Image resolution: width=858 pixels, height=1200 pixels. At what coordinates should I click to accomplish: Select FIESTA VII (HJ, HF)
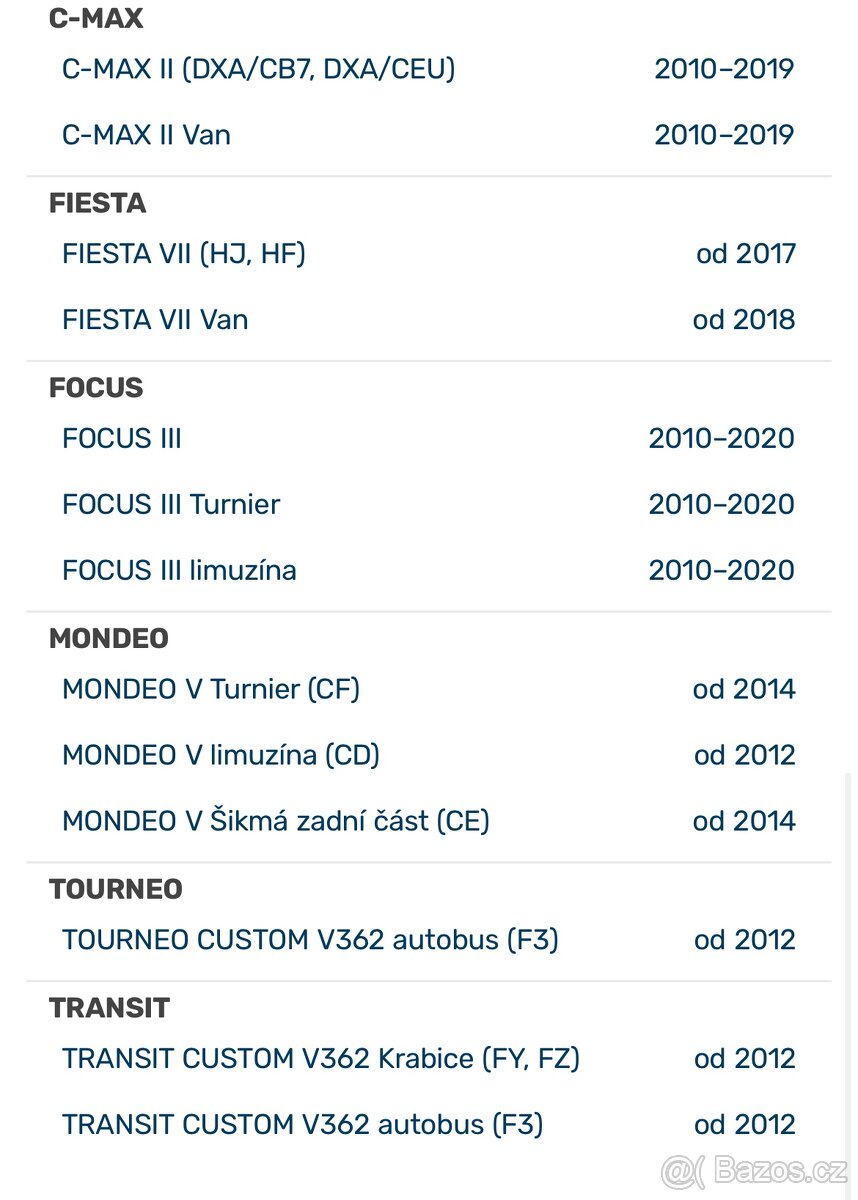[183, 254]
